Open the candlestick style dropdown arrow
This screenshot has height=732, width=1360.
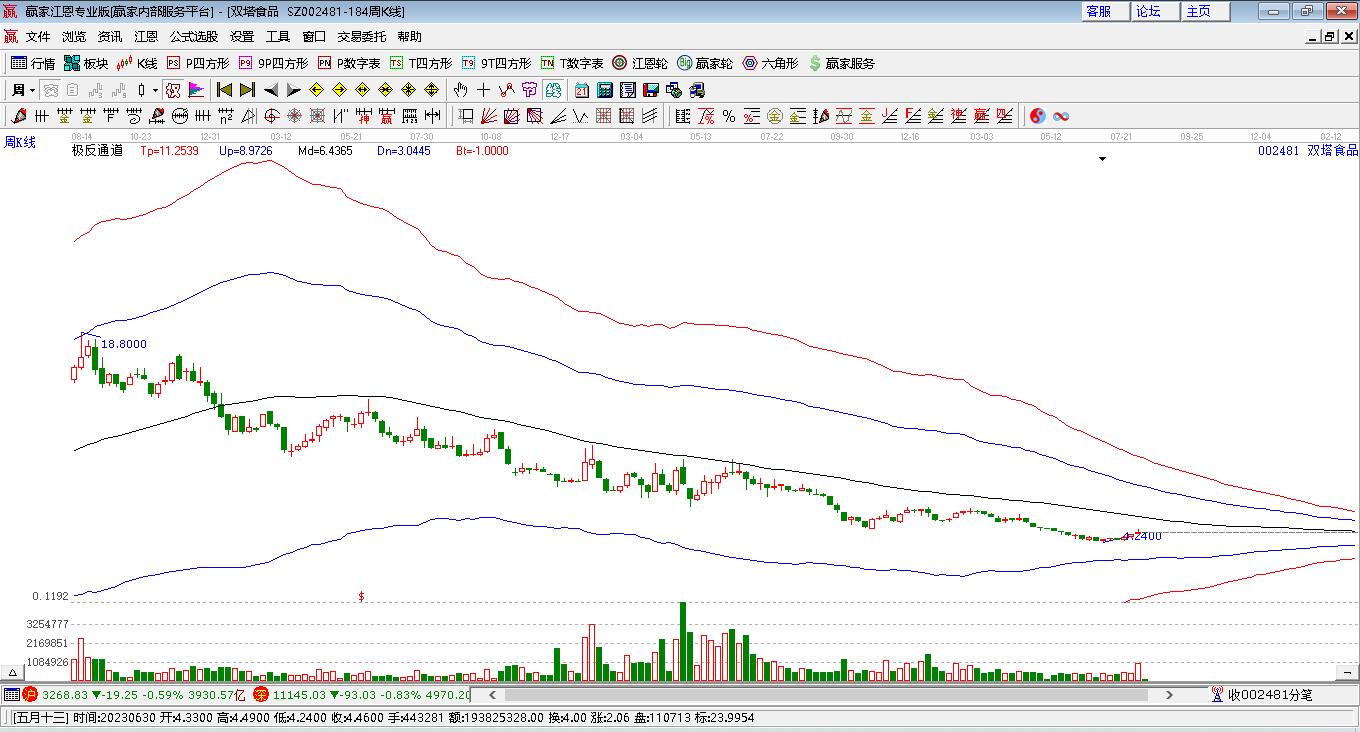point(155,90)
